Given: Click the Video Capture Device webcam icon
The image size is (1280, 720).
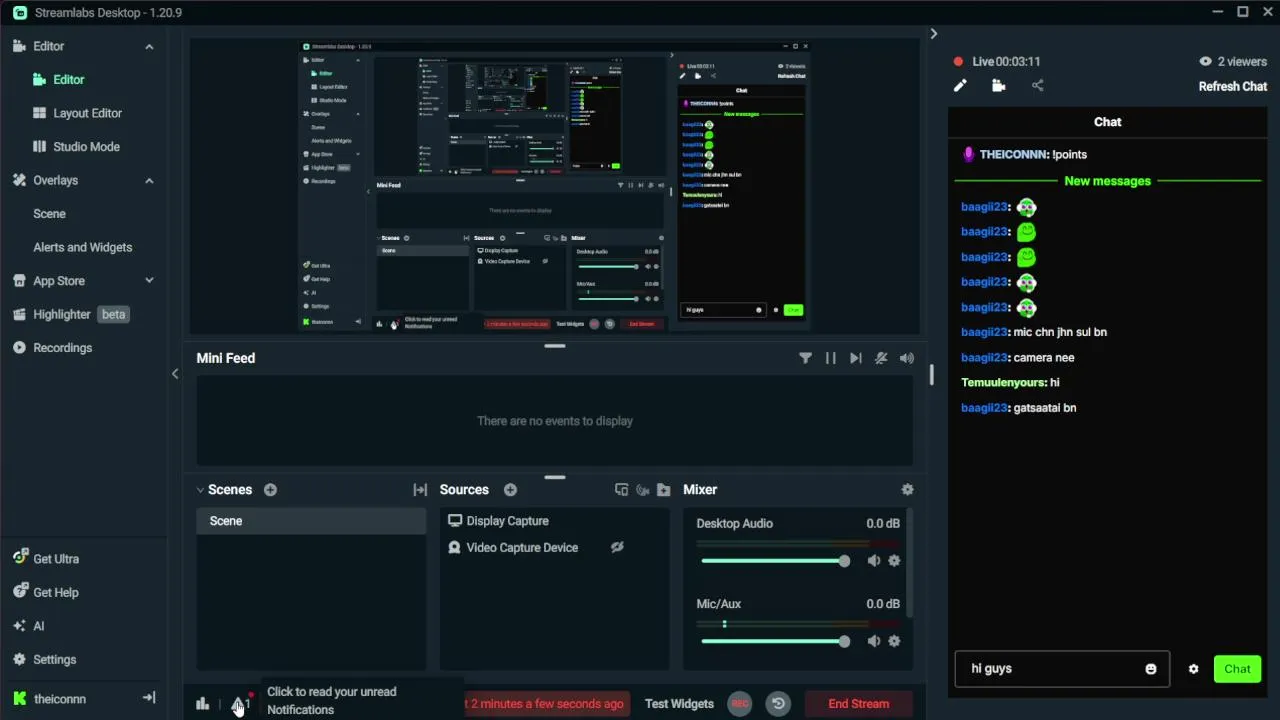Looking at the screenshot, I should tap(455, 548).
